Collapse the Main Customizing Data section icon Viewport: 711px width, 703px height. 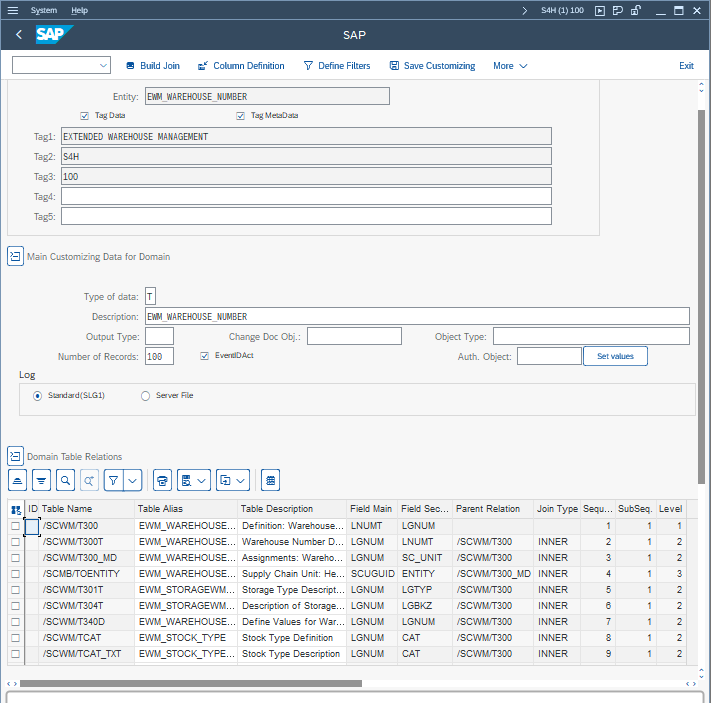click(15, 257)
